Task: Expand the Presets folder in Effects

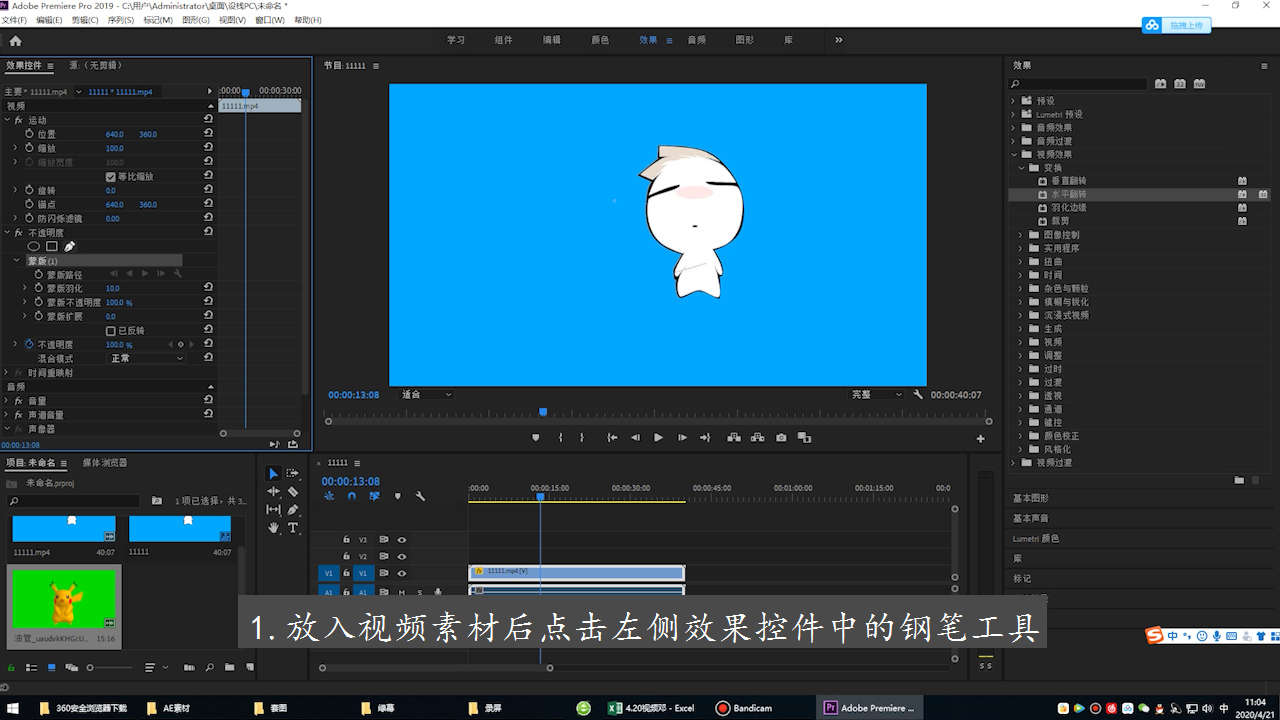Action: coord(1013,101)
